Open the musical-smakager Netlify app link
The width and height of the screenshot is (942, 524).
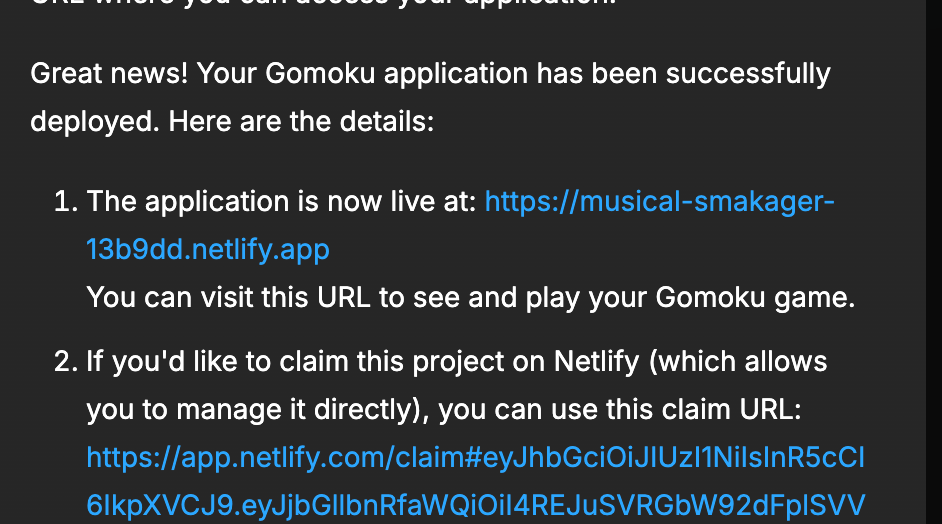tap(659, 202)
